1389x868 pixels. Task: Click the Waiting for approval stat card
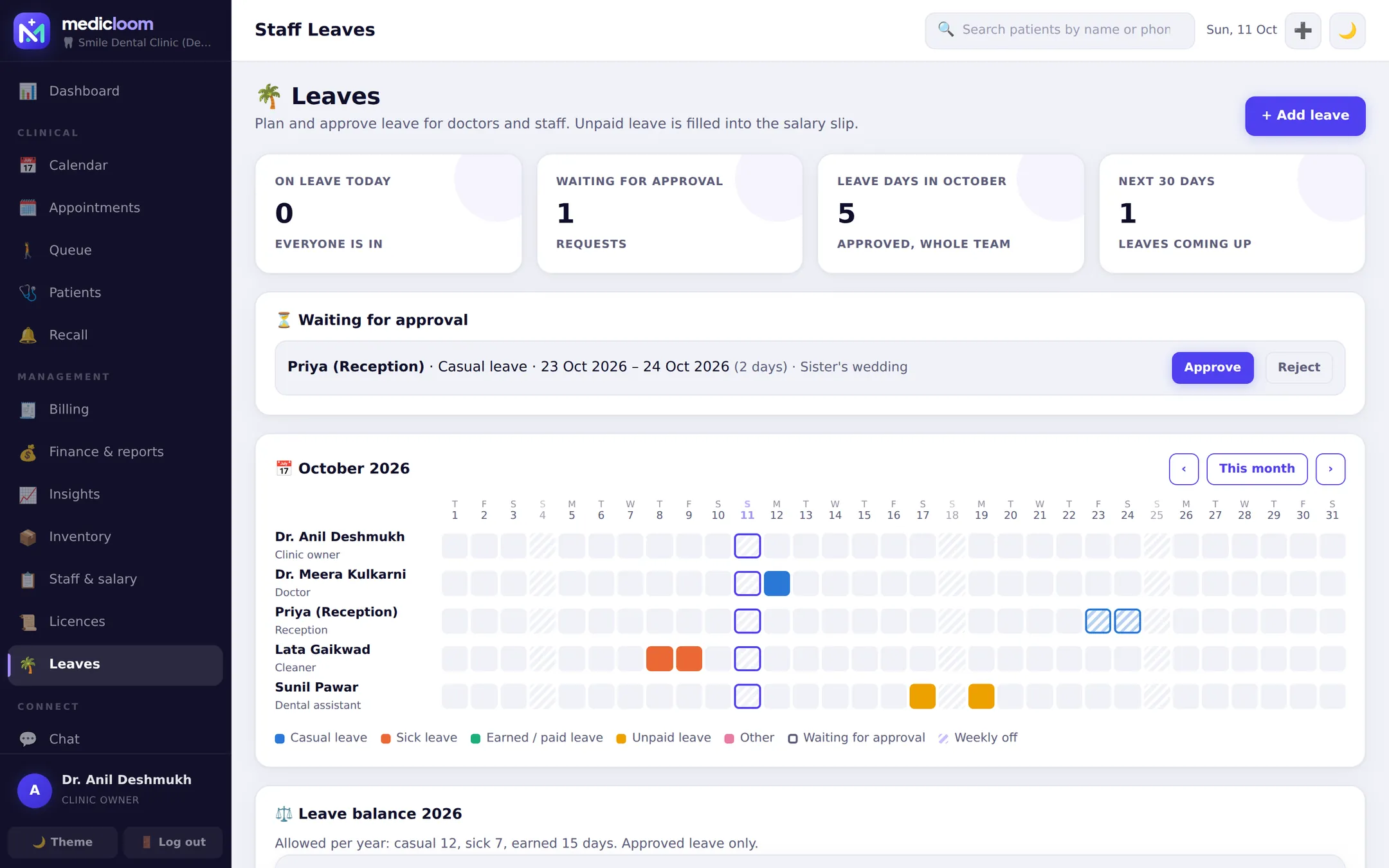(x=669, y=213)
